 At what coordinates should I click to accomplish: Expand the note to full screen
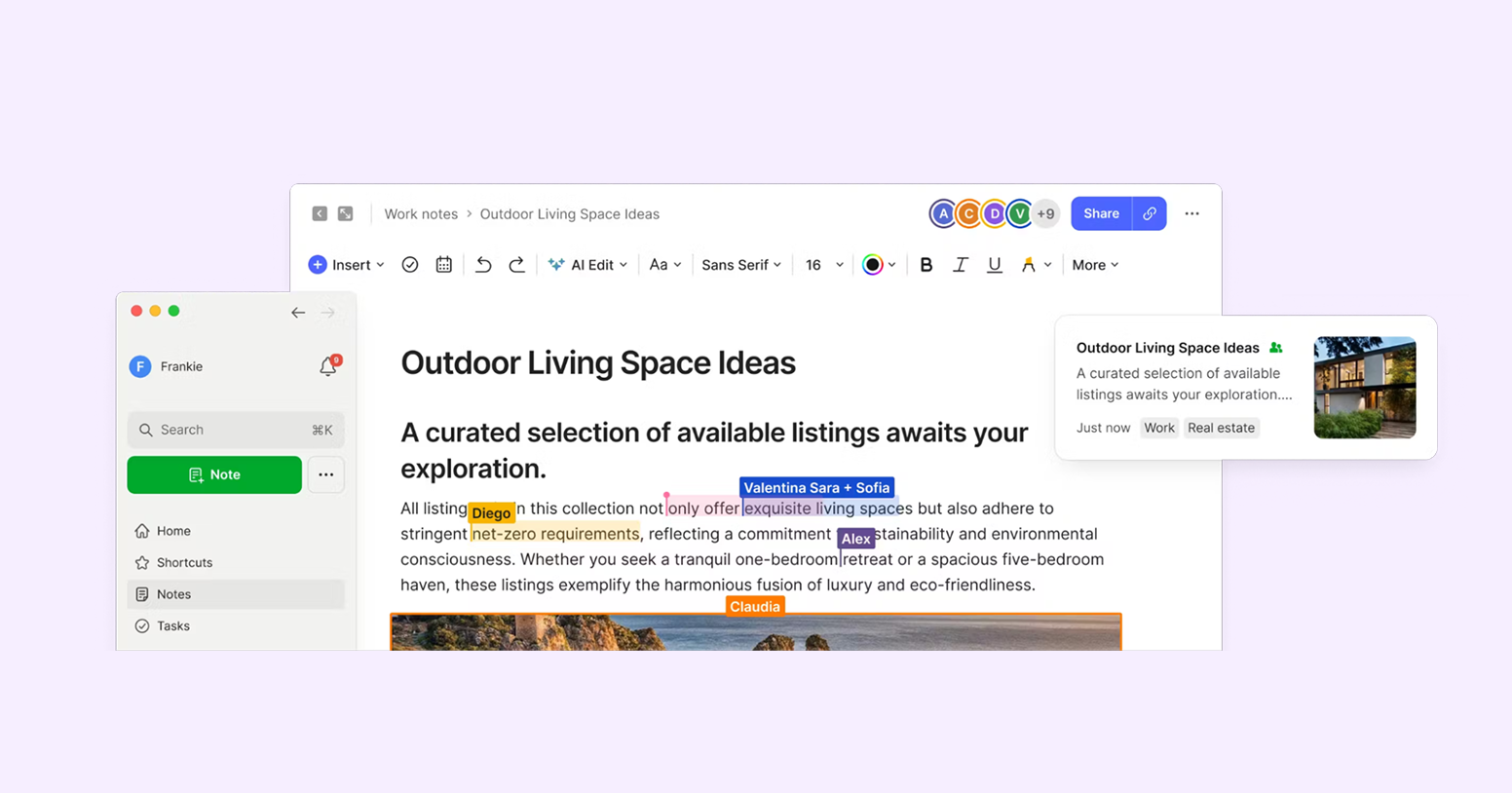point(346,213)
